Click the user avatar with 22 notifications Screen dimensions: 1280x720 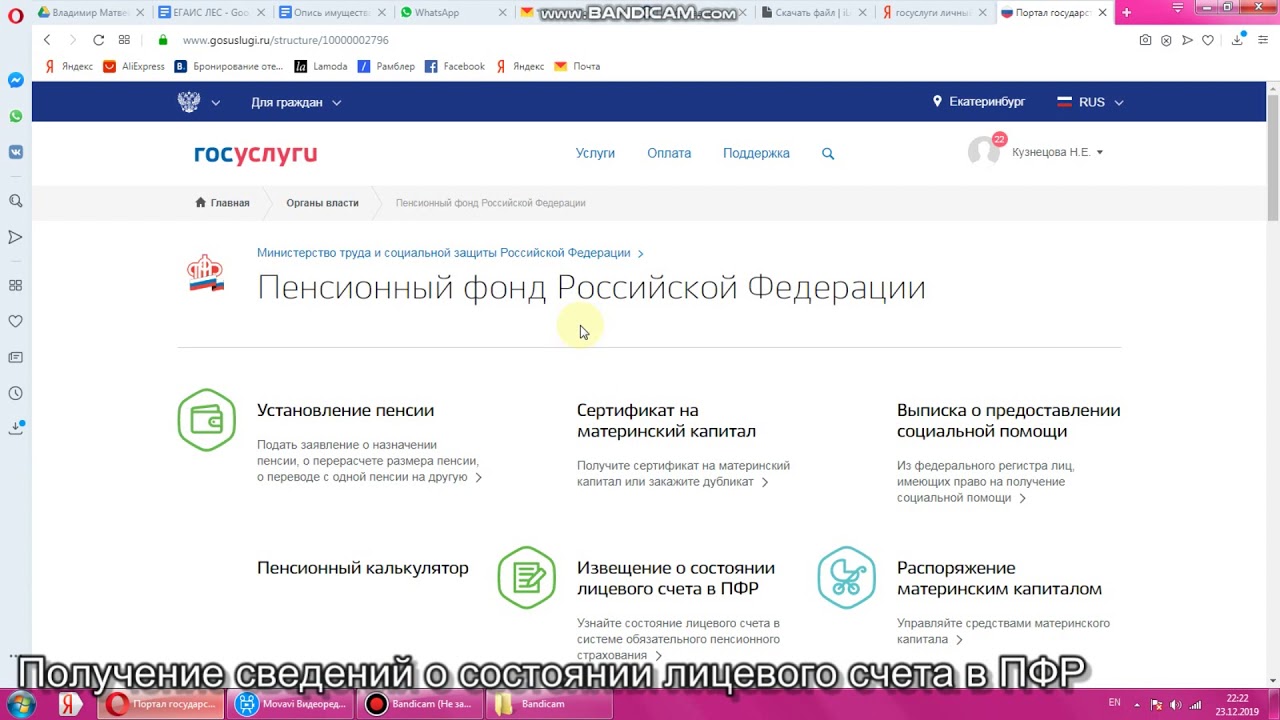coord(984,151)
